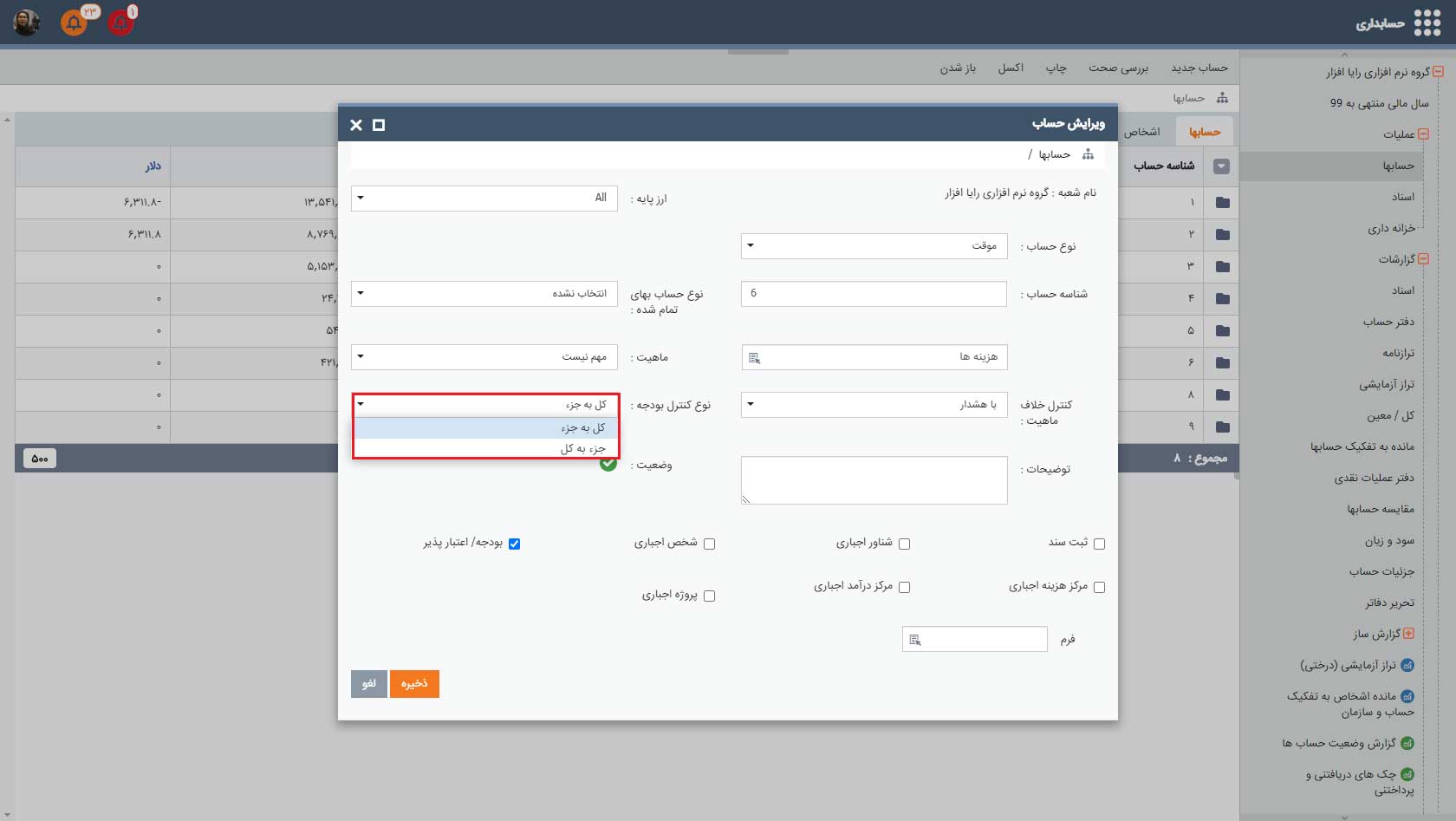Maximize the ویرایش حساب dialog
Viewport: 1456px width, 821px height.
379,125
